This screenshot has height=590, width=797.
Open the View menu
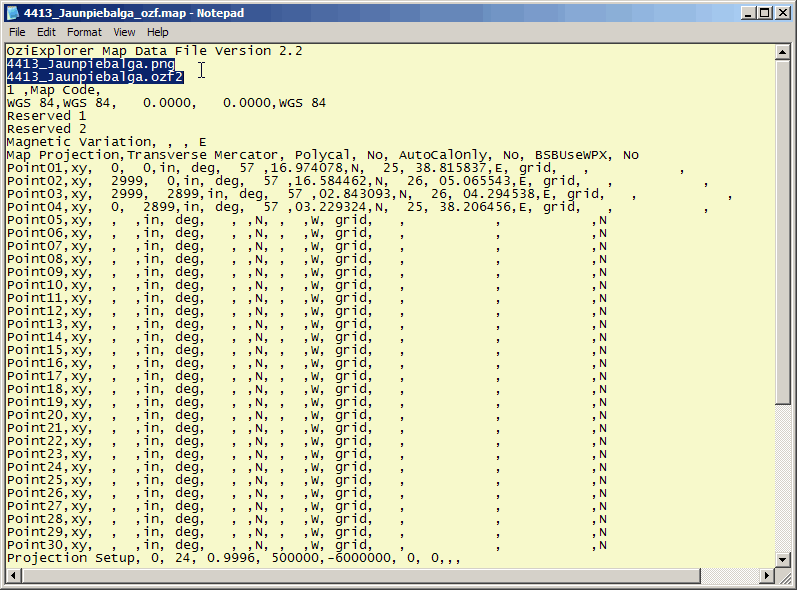(124, 32)
